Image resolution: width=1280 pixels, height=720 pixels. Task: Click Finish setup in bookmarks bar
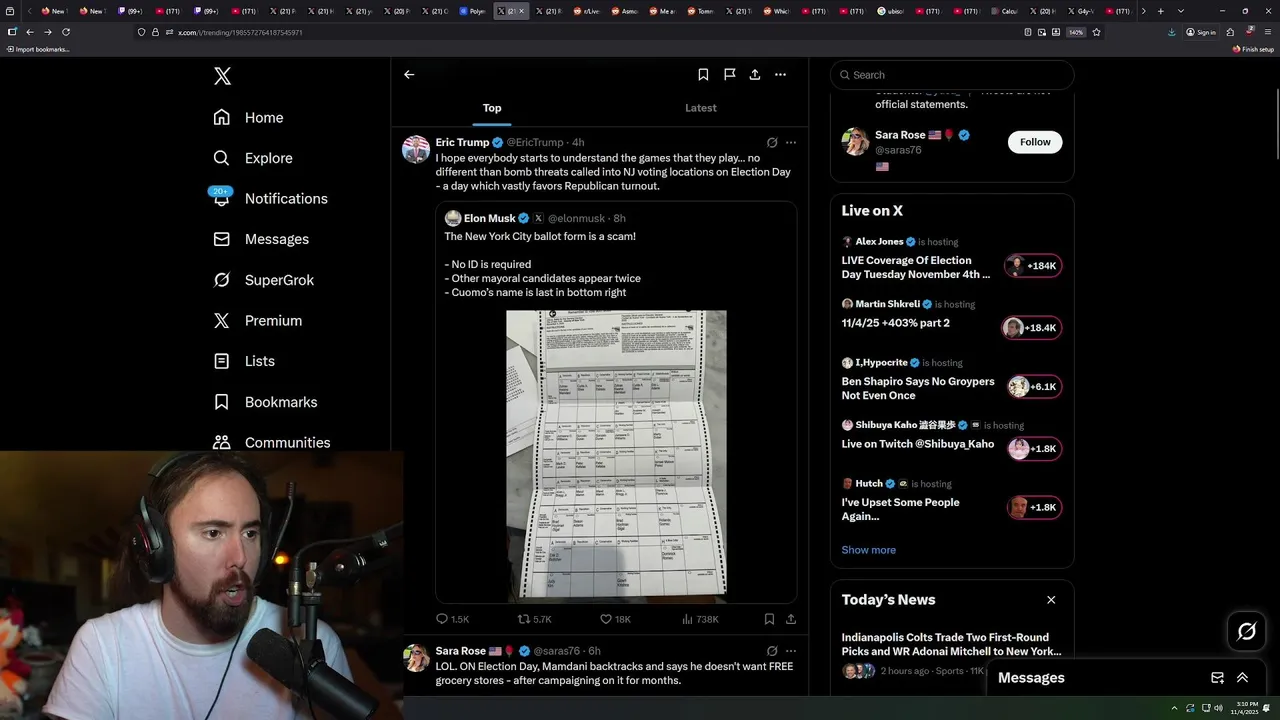[1253, 49]
